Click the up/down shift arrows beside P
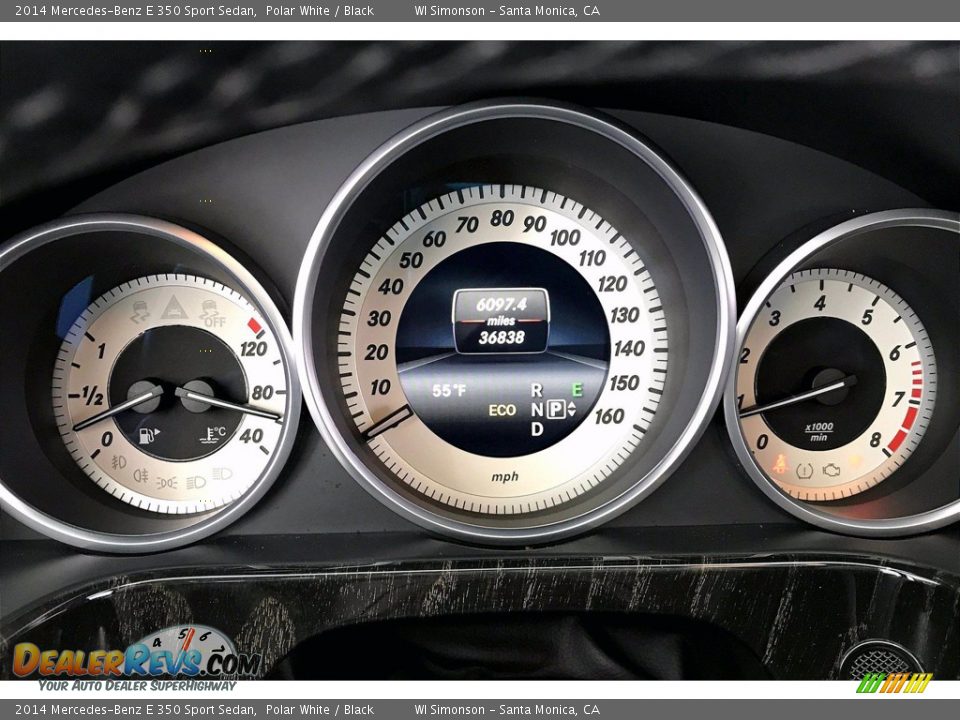960x720 pixels. [571, 409]
